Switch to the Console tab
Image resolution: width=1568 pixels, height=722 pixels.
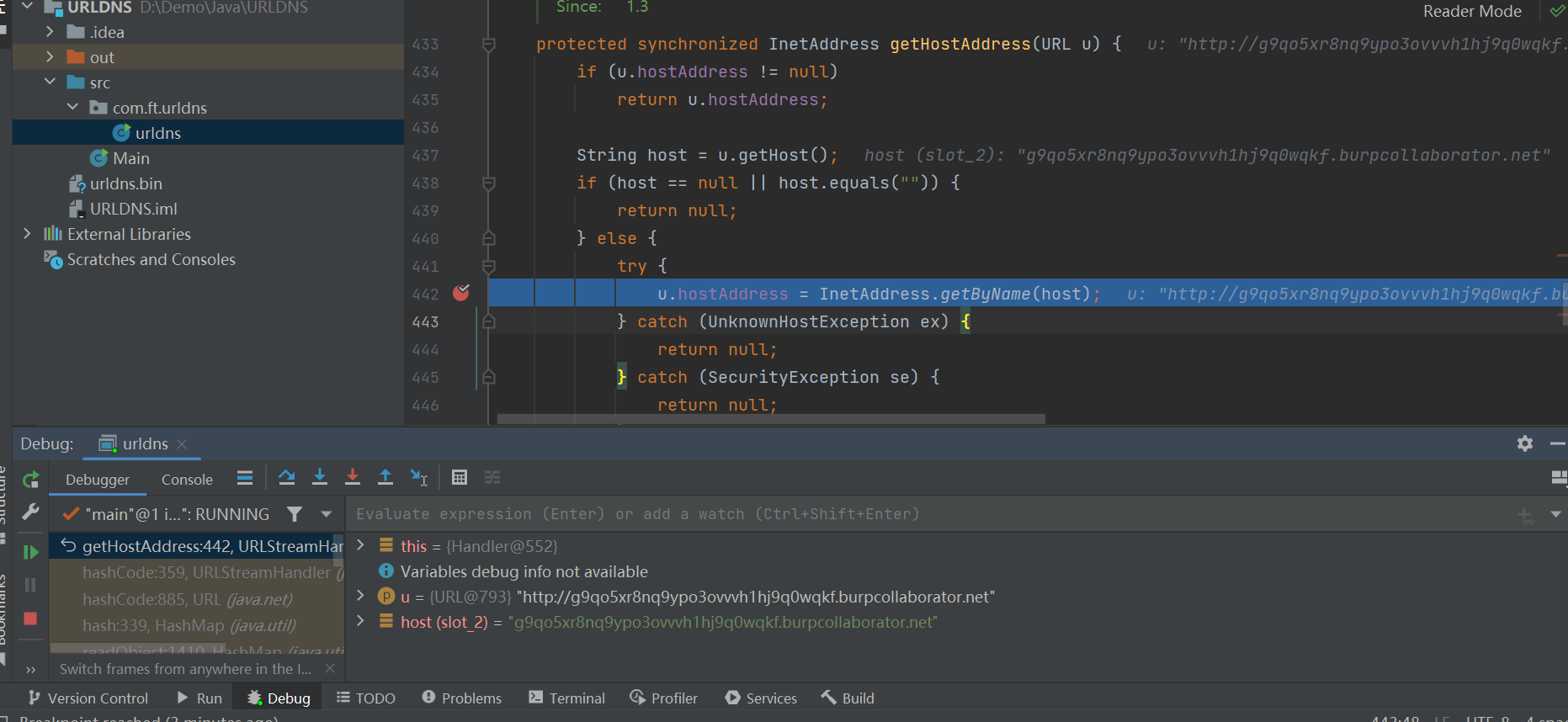click(187, 480)
